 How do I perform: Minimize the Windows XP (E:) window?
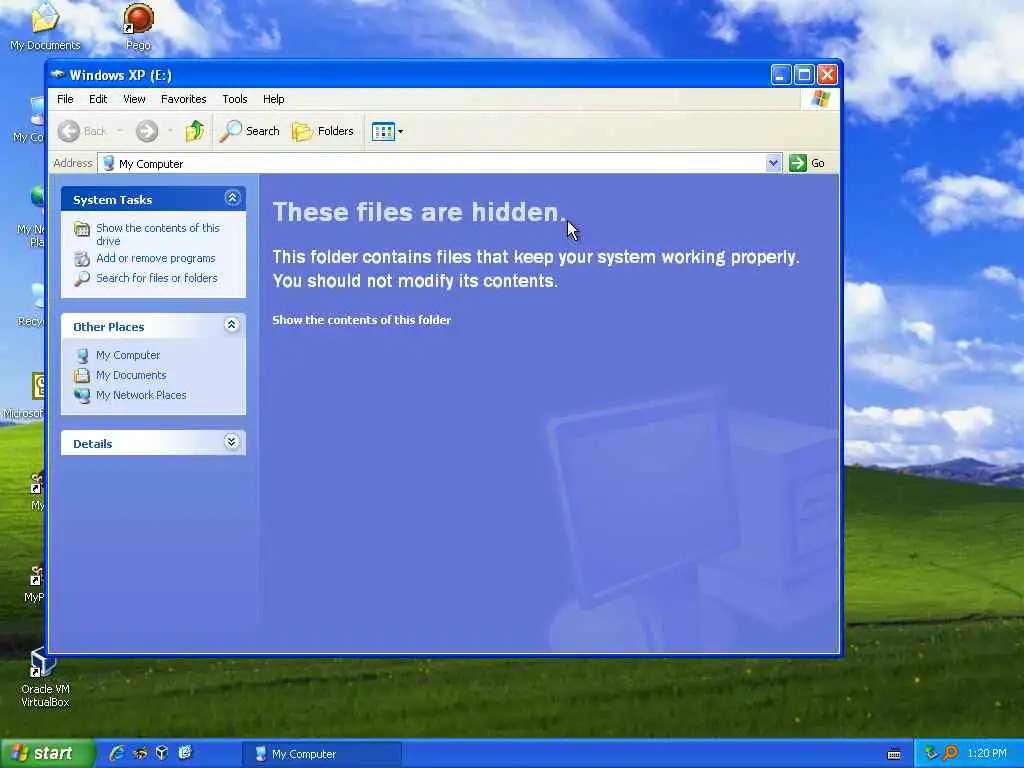pyautogui.click(x=780, y=75)
